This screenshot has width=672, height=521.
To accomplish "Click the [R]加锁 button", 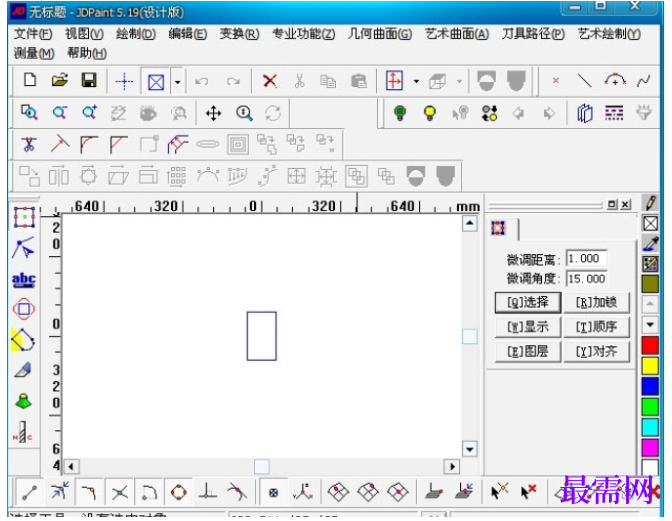I will click(x=596, y=302).
